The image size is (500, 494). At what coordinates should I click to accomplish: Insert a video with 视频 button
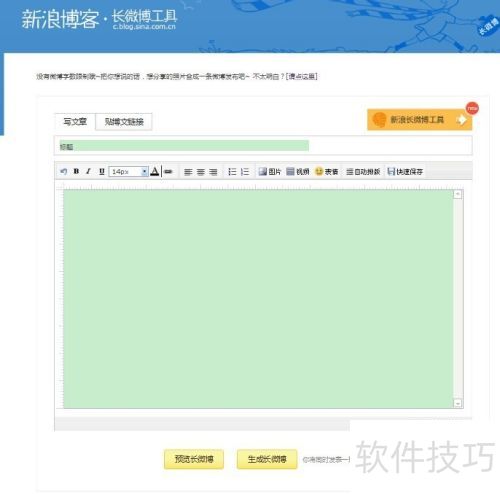pos(298,172)
